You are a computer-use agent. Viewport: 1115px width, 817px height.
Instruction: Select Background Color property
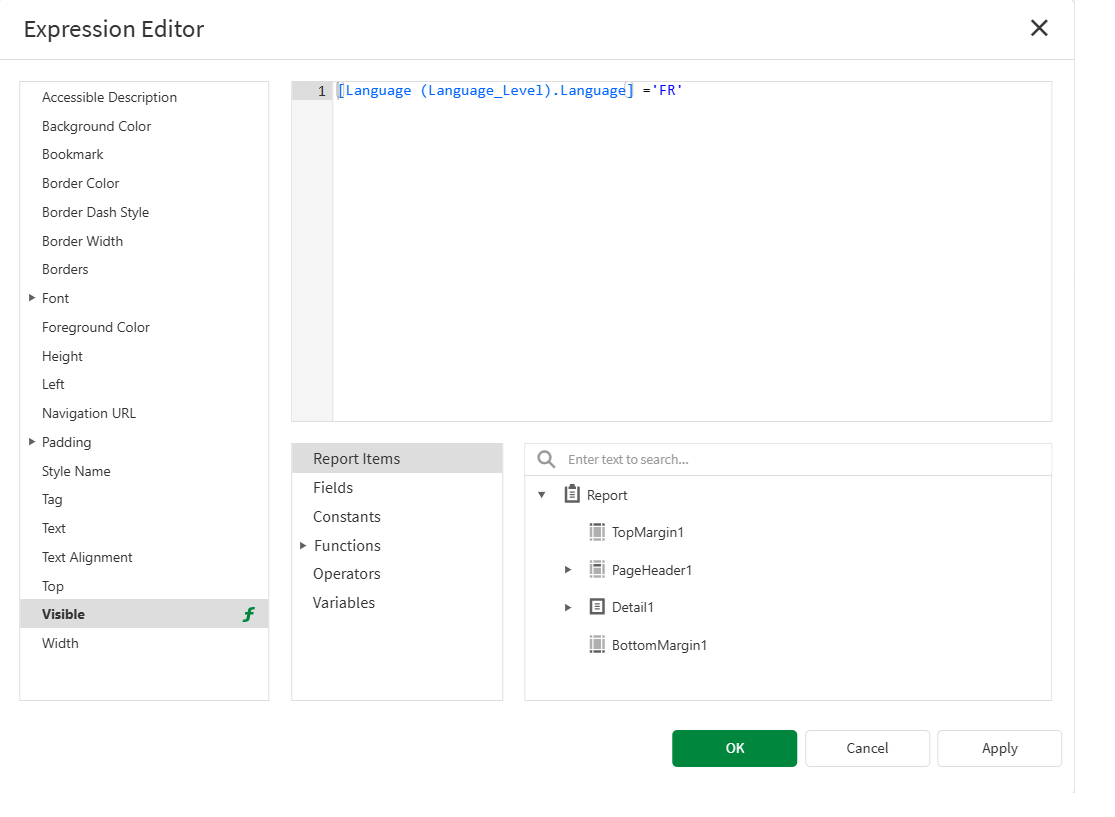pyautogui.click(x=97, y=127)
